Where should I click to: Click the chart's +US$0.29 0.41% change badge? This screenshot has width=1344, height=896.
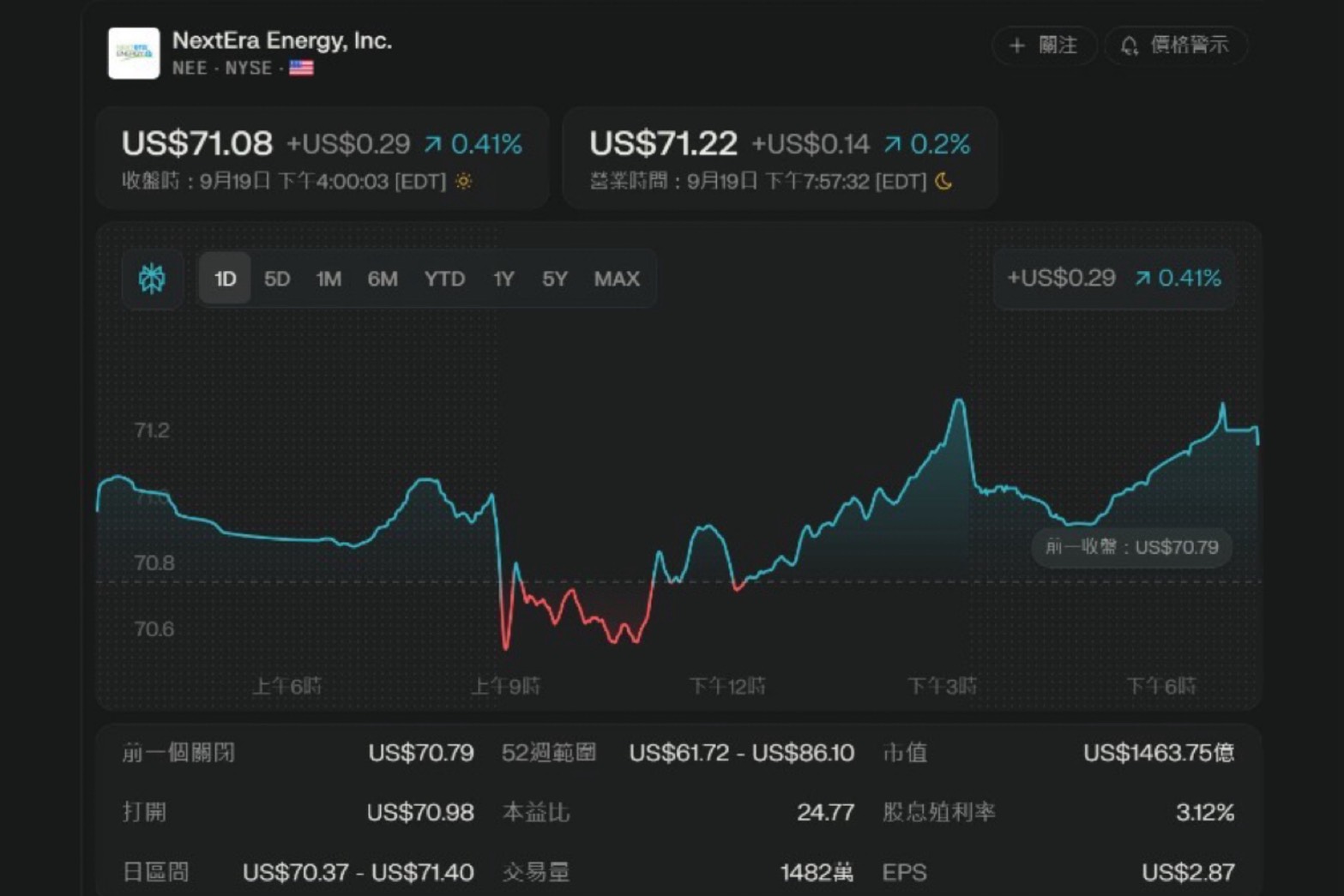(x=1114, y=278)
